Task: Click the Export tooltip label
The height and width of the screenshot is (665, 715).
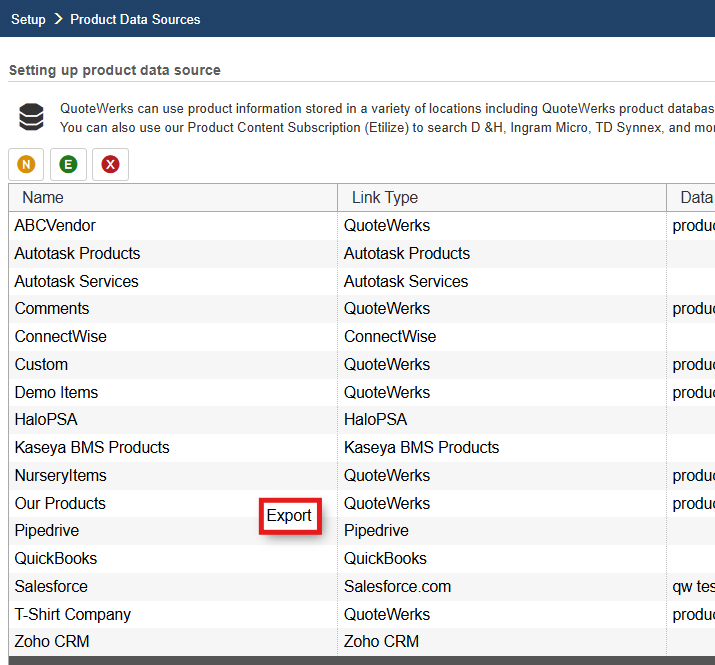Action: tap(289, 516)
